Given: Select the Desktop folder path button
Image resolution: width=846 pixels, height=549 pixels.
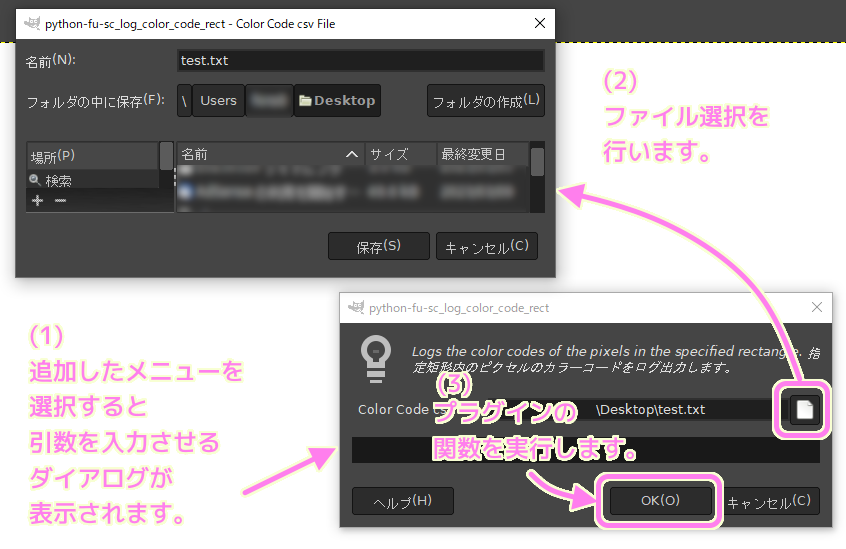Looking at the screenshot, I should 337,101.
